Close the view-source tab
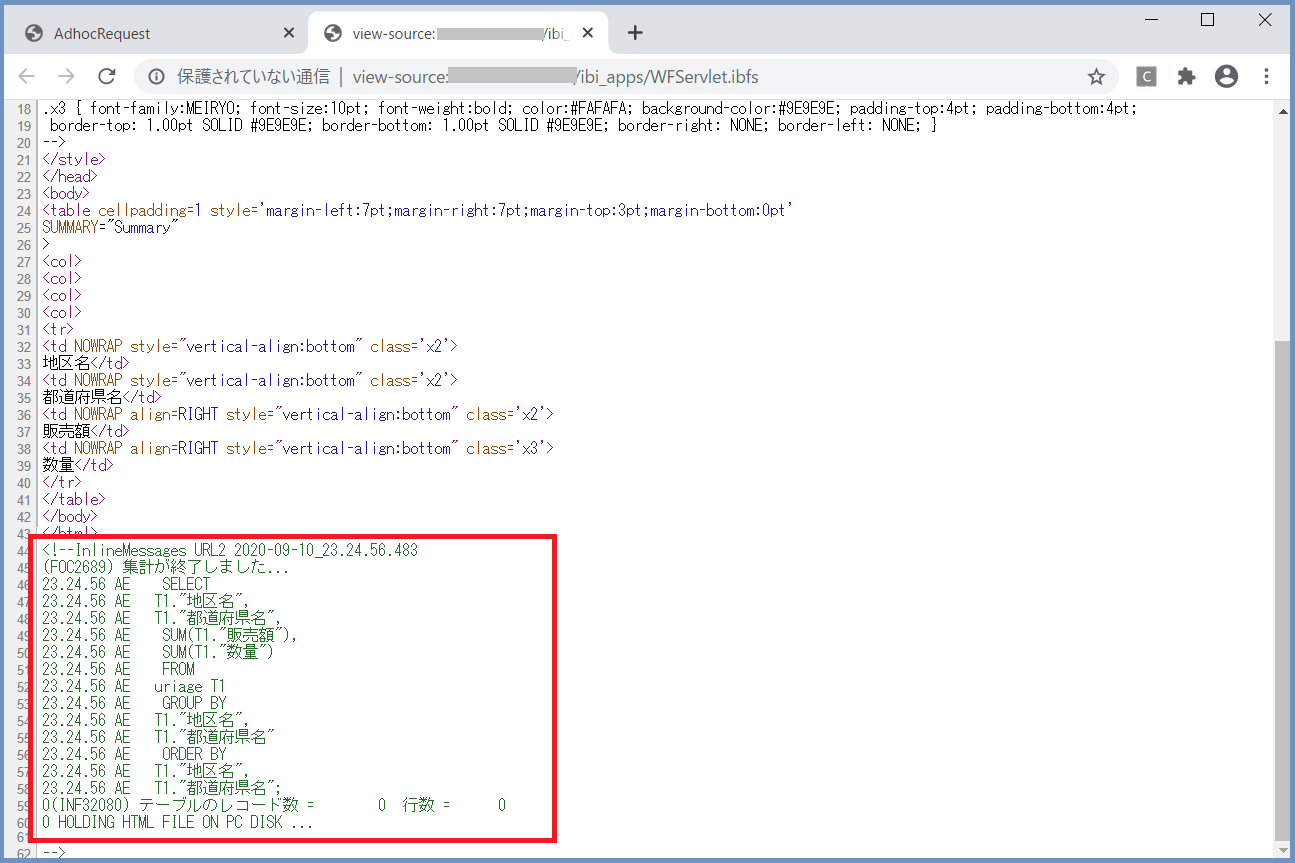This screenshot has width=1295, height=863. [588, 32]
